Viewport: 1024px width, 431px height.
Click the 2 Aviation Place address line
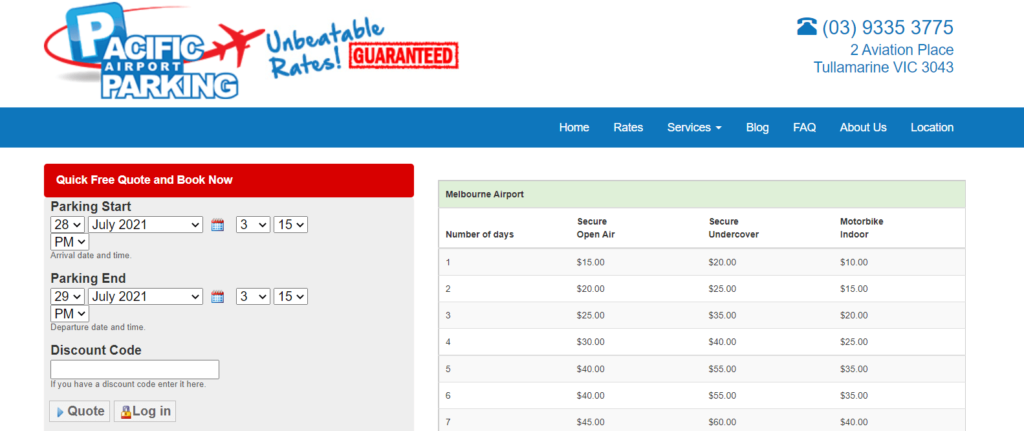click(x=902, y=50)
